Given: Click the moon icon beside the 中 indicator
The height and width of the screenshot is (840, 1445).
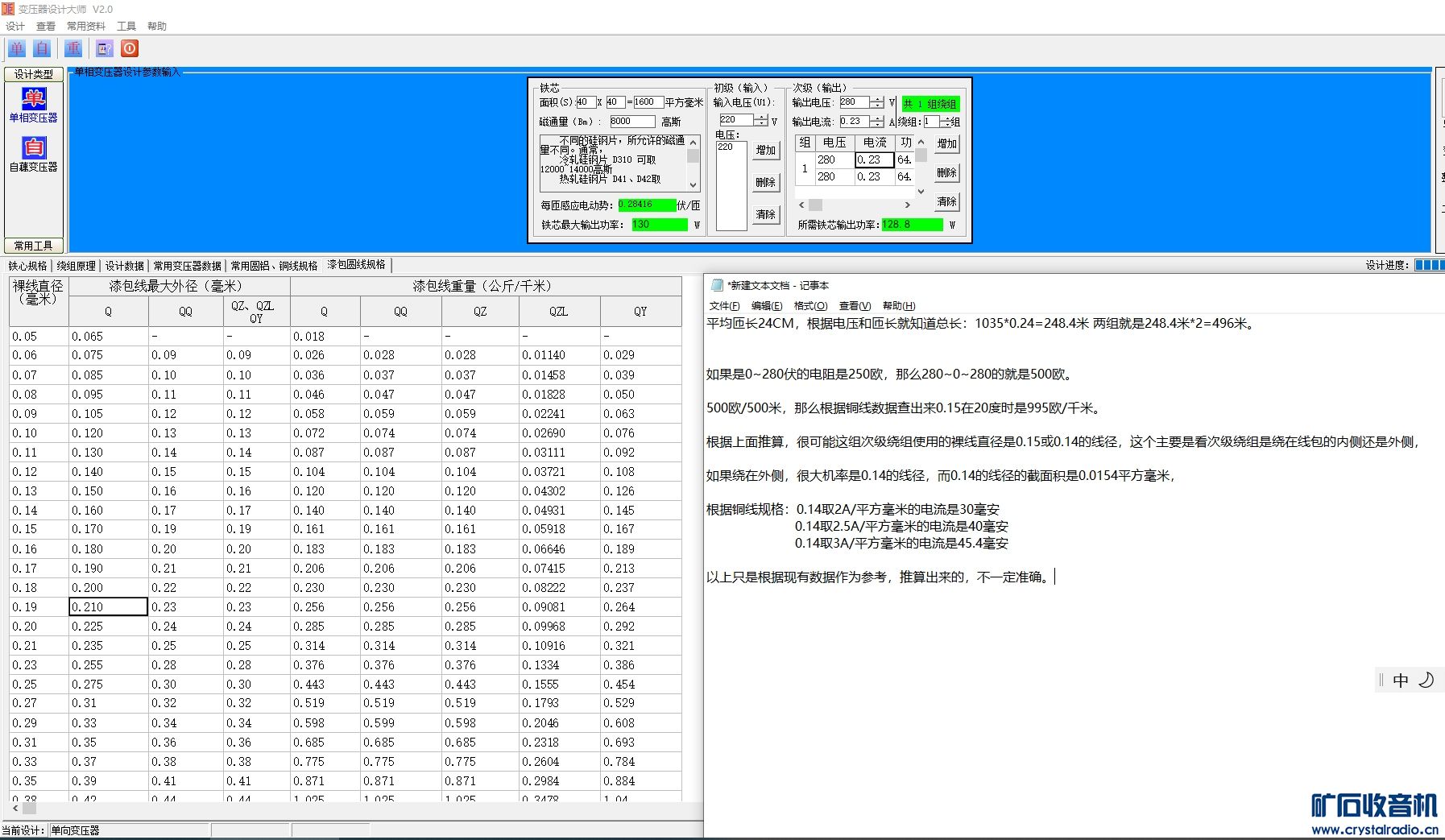Looking at the screenshot, I should (1426, 681).
